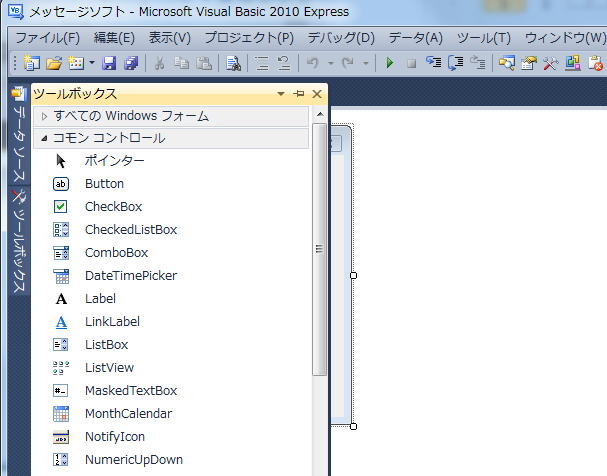Click the Open File folder icon

coord(54,63)
